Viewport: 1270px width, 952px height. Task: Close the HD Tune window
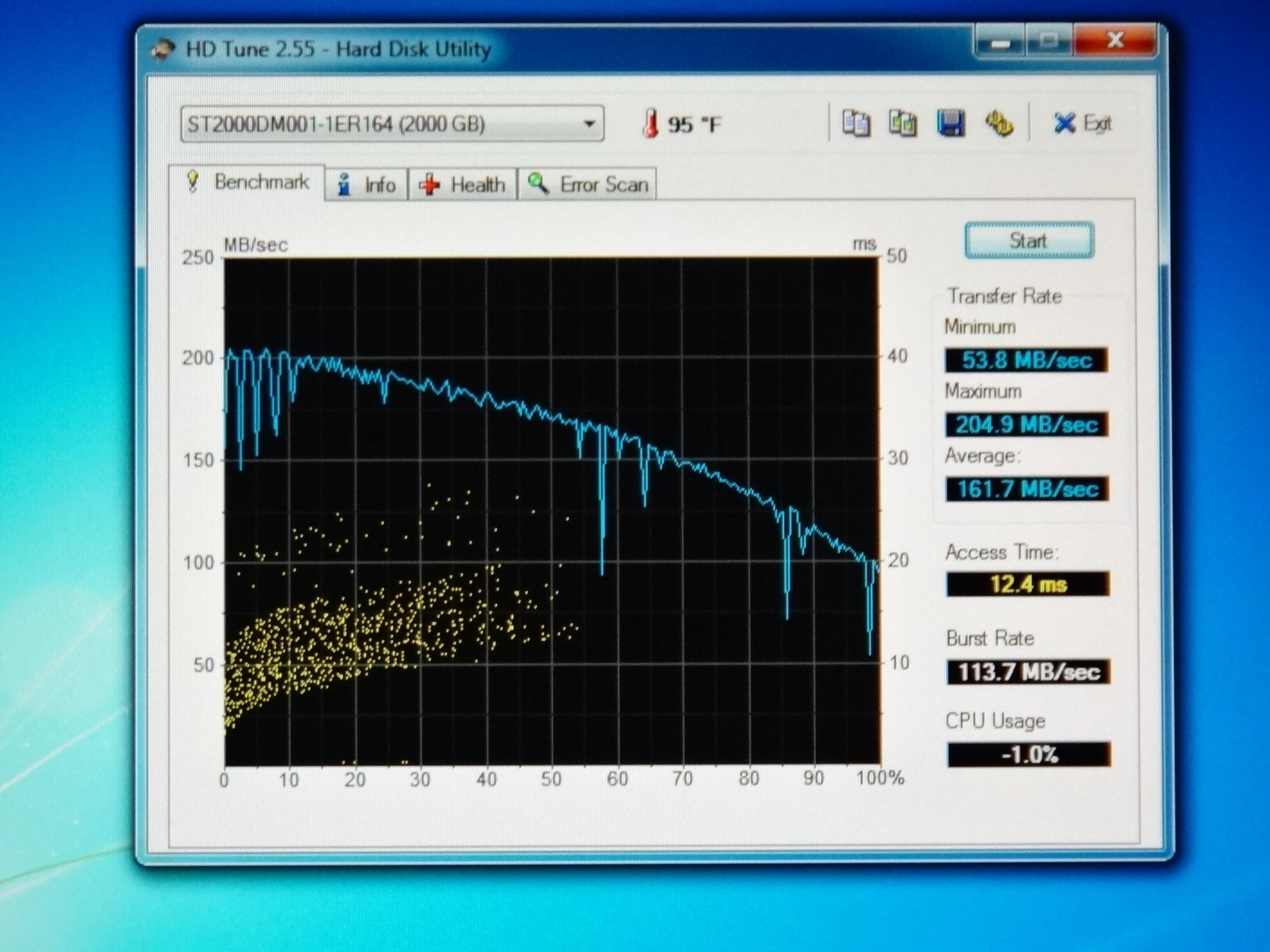pos(1116,40)
